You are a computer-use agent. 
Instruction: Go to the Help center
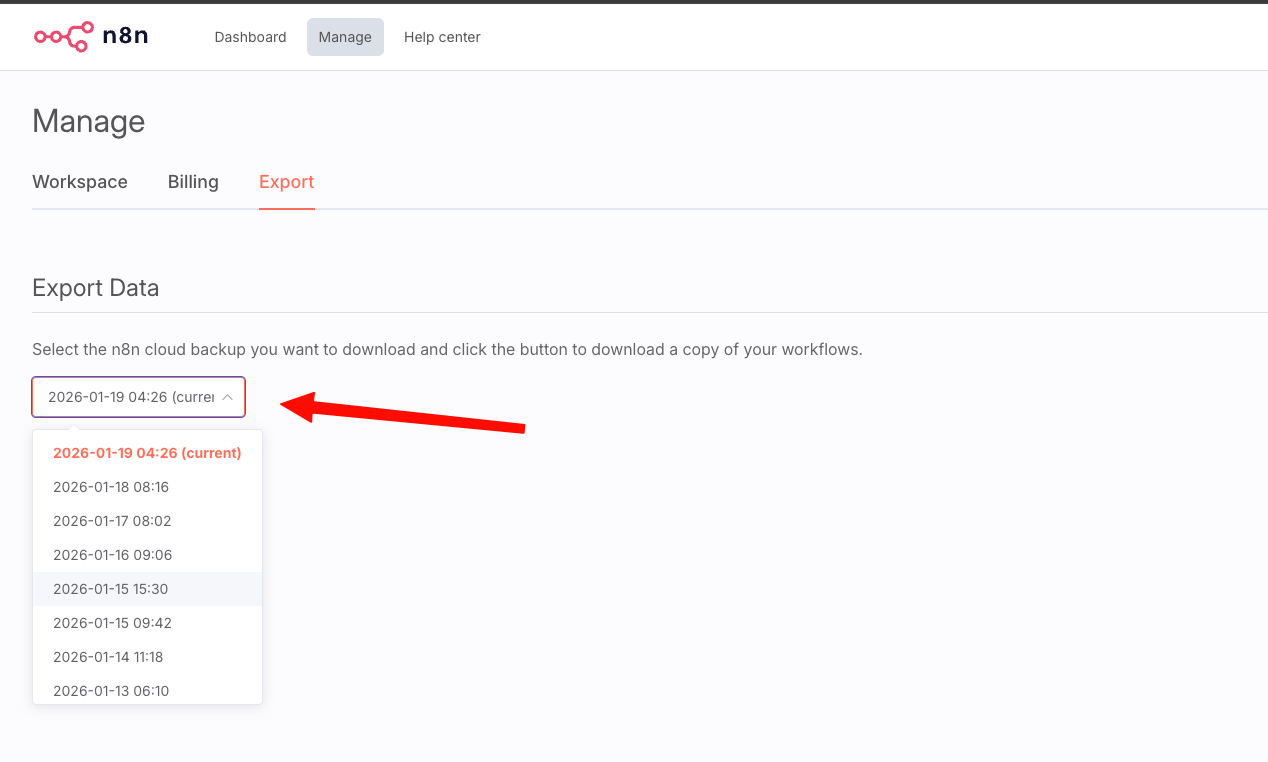pyautogui.click(x=442, y=37)
